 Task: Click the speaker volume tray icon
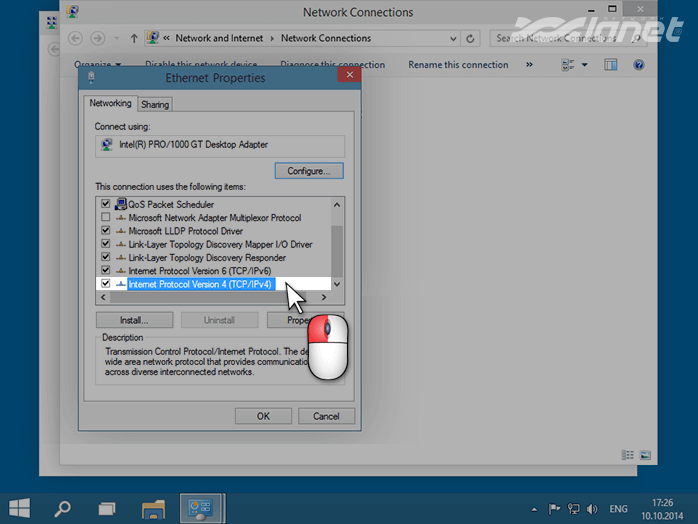tap(592, 509)
